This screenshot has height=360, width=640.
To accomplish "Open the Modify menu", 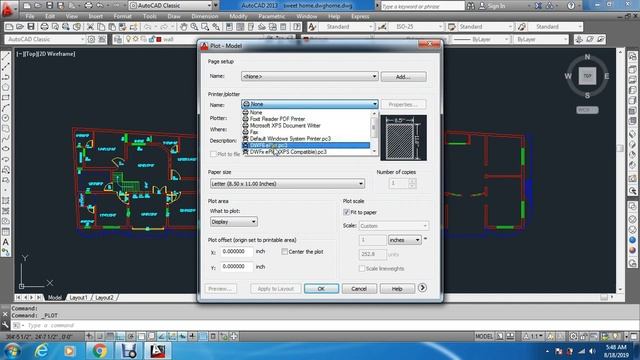I will (x=238, y=16).
